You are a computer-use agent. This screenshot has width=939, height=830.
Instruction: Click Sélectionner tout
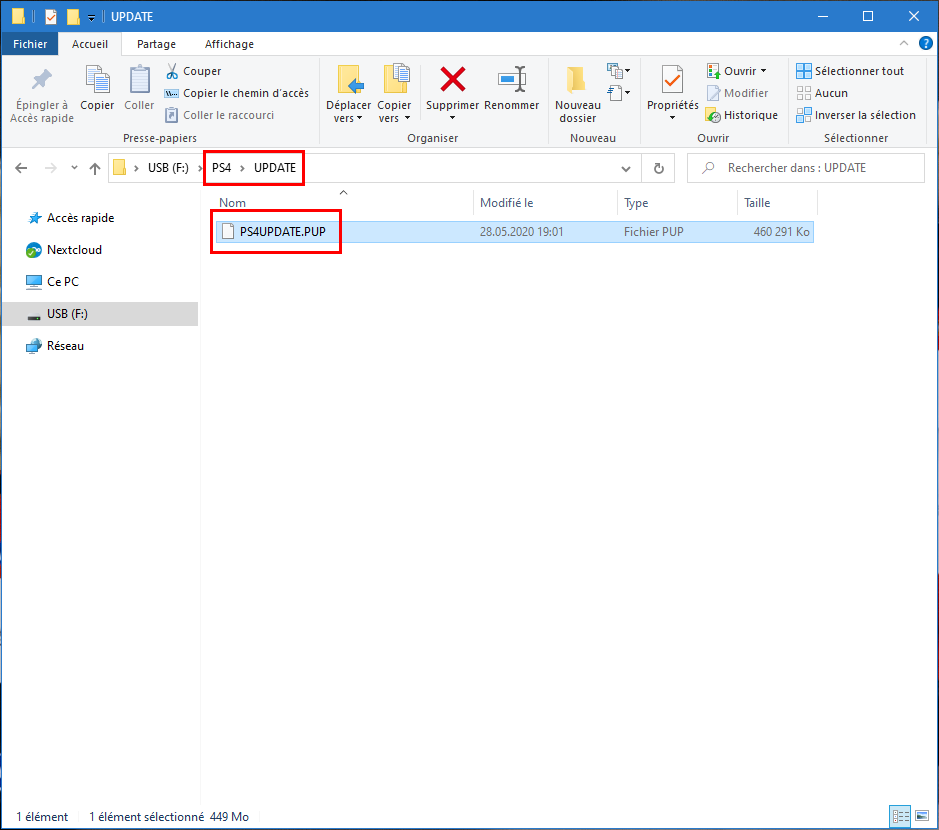tap(850, 71)
